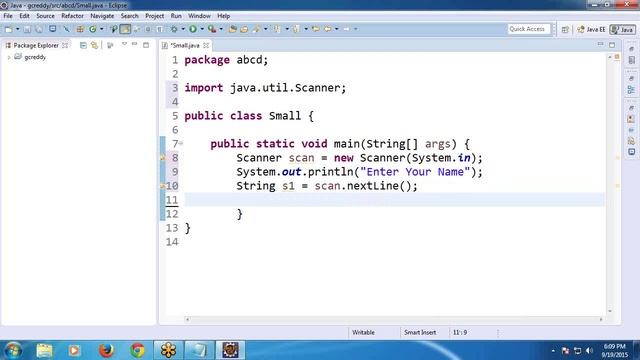The width and height of the screenshot is (640, 360).
Task: Click the Save All toolbar icon
Action: coord(39,29)
